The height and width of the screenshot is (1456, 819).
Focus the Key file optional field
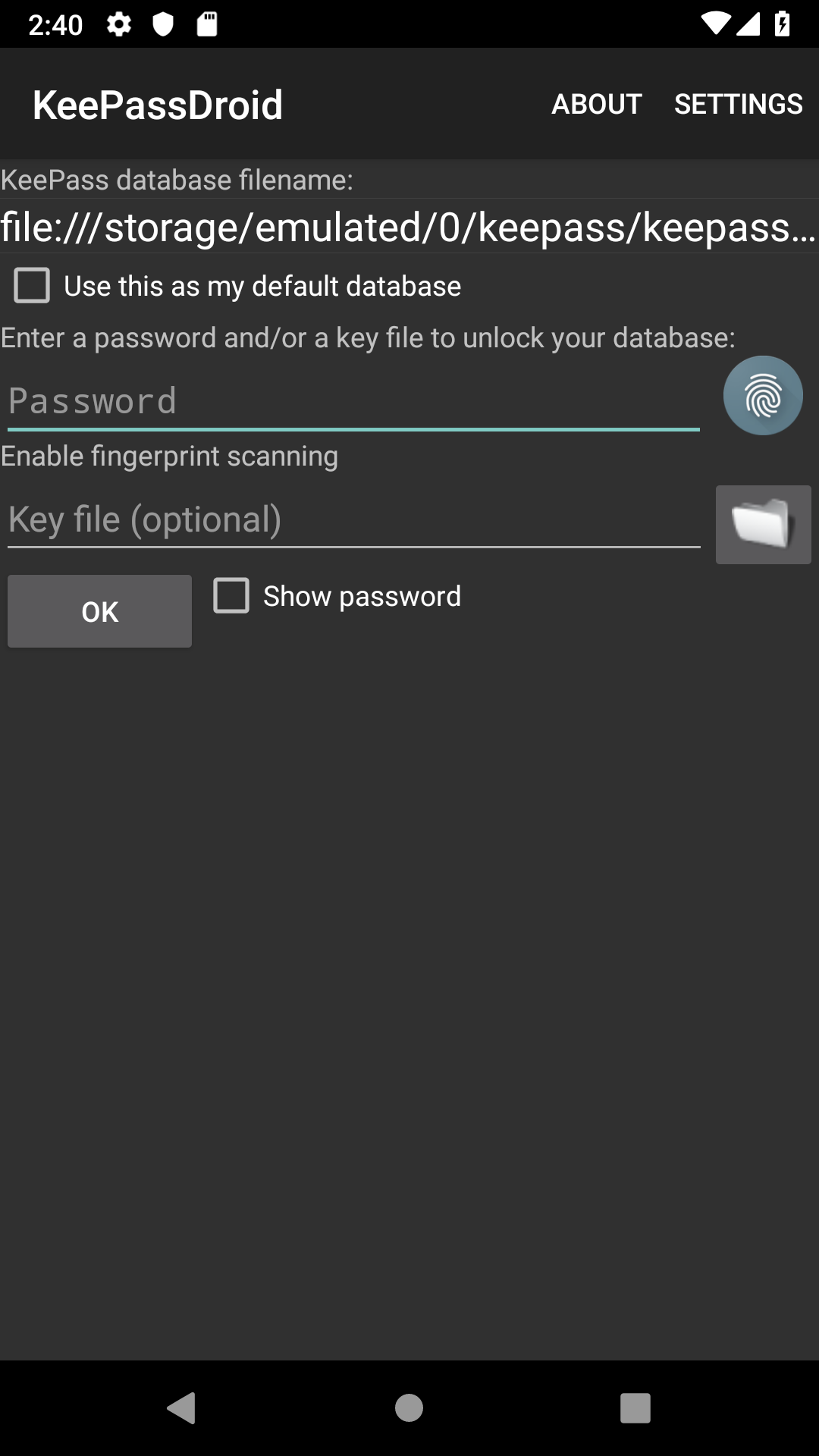tap(353, 519)
